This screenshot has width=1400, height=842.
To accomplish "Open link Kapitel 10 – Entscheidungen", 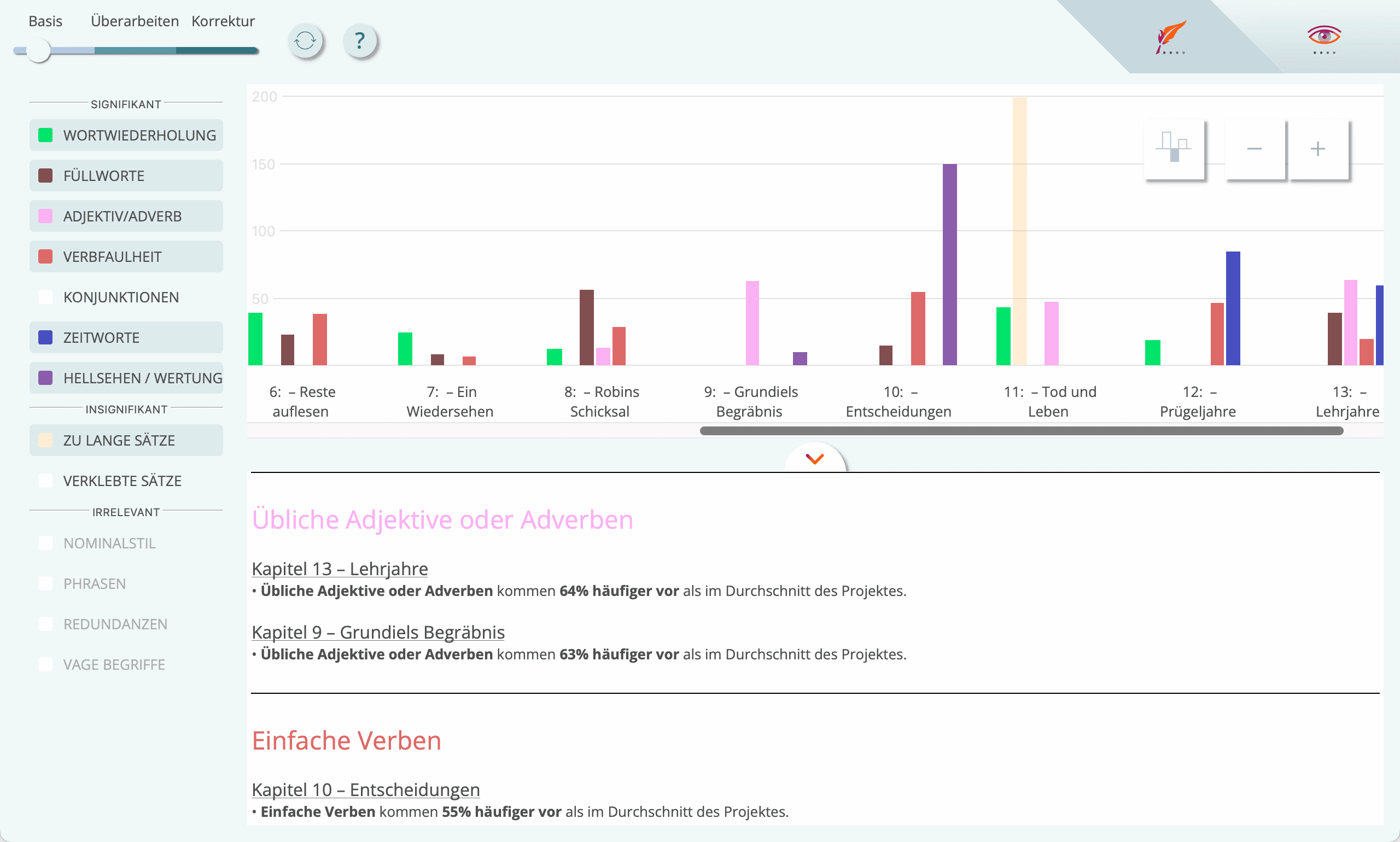I will coord(365,789).
